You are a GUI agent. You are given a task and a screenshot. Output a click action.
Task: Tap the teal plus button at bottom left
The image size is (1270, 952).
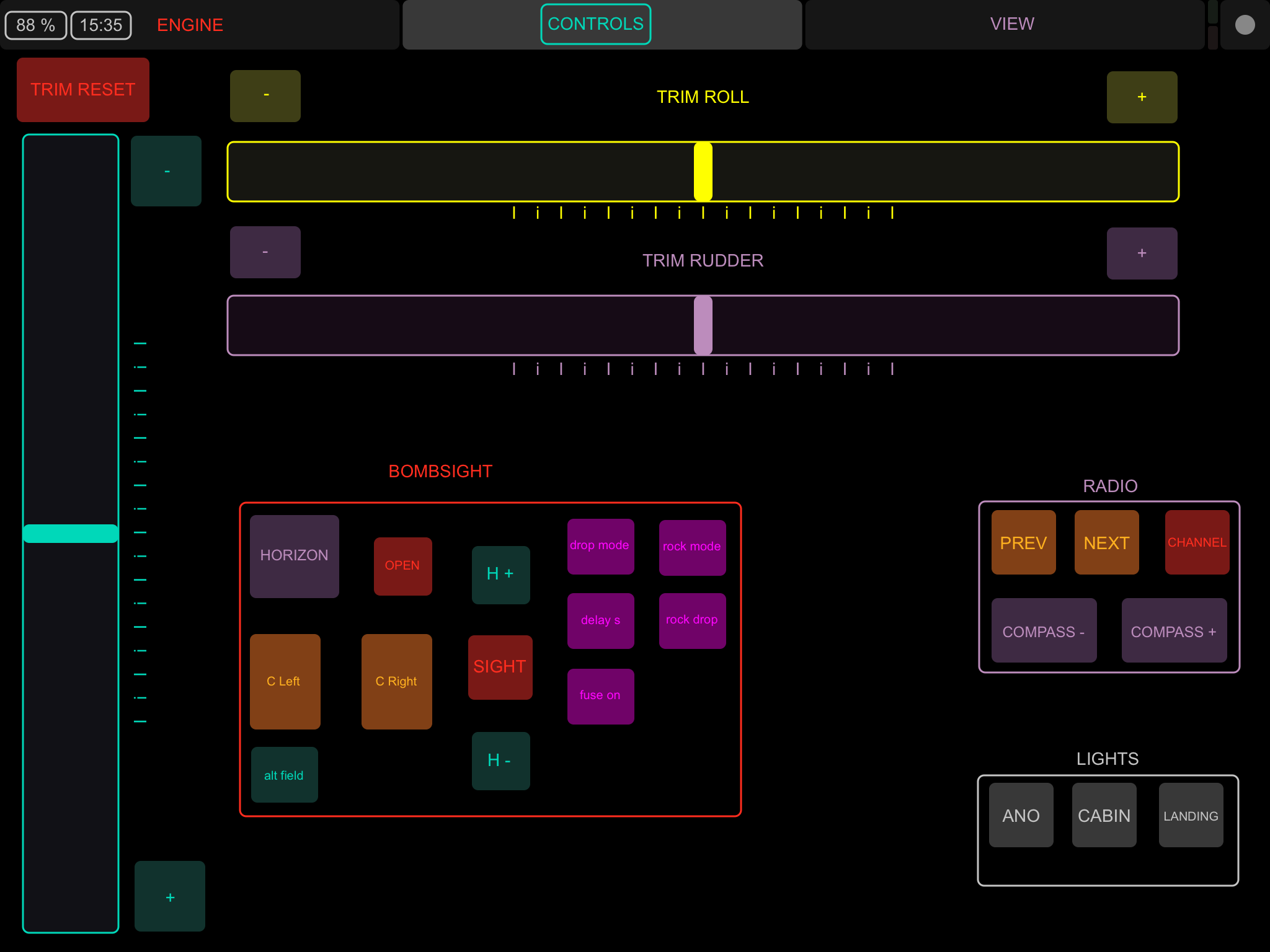tap(170, 896)
